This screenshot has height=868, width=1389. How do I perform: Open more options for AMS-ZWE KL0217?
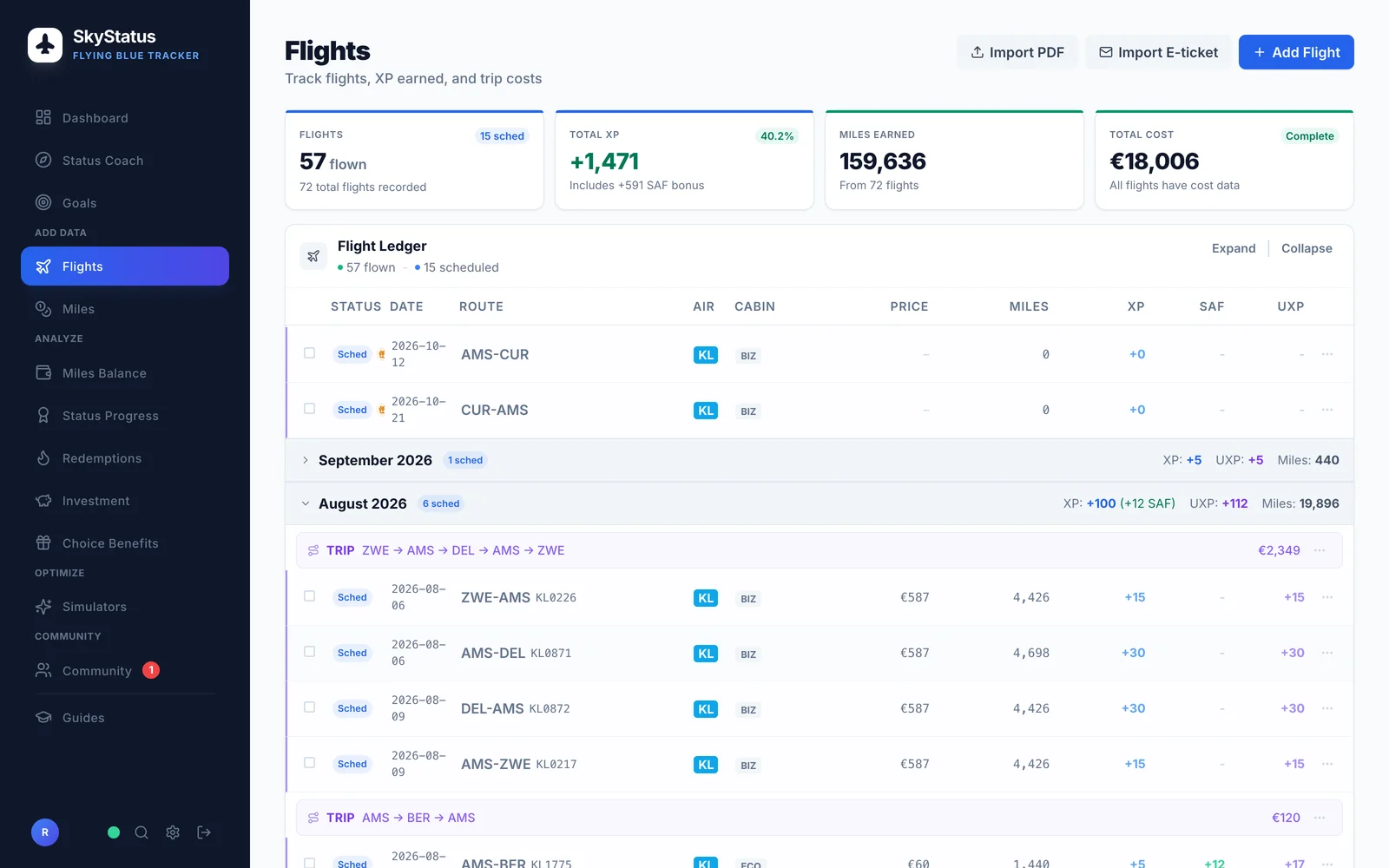point(1327,764)
